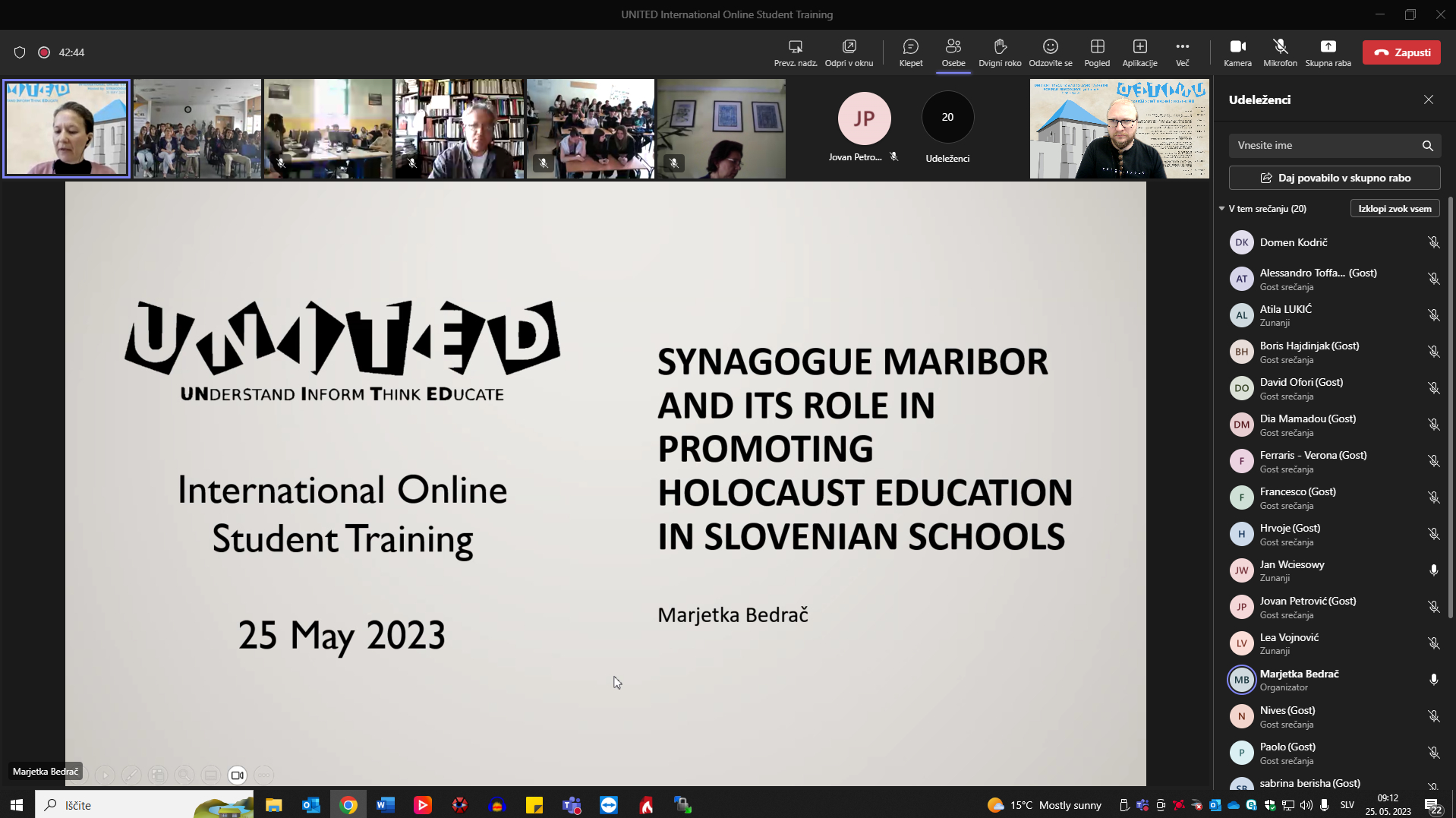Image resolution: width=1456 pixels, height=818 pixels.
Task: Click the DK avatar of Domen Kodrič
Action: (1241, 242)
